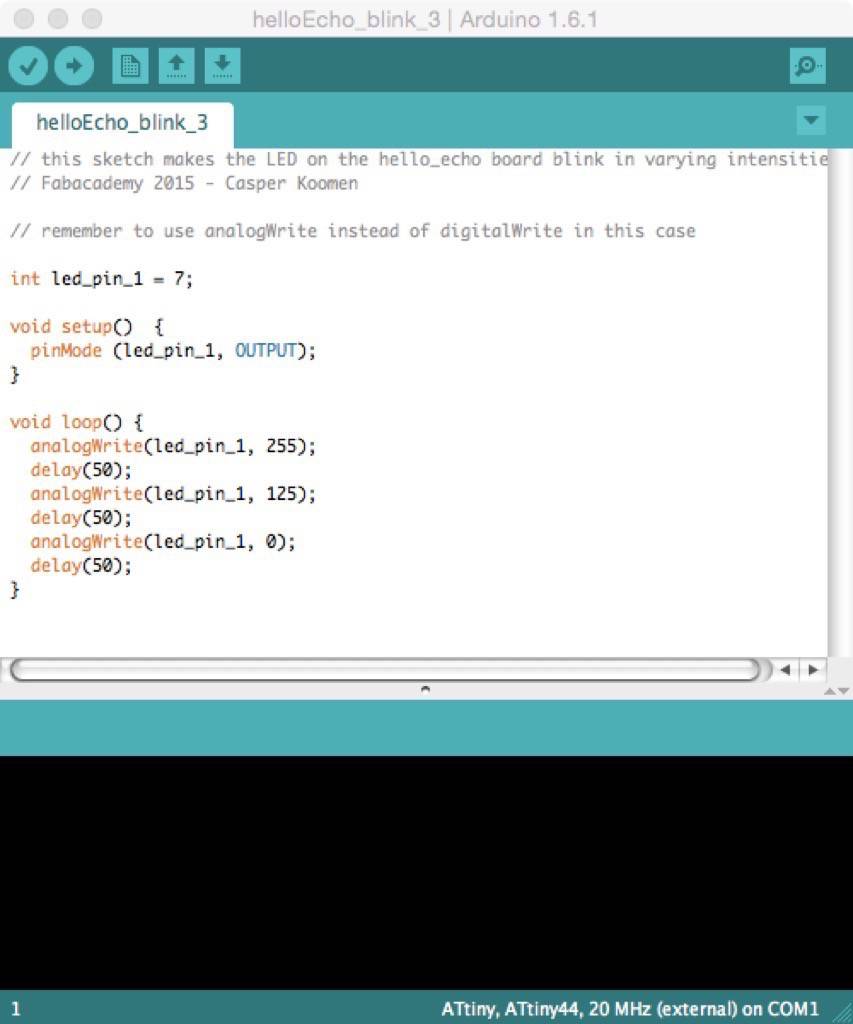Open the Serial Monitor magnifier icon
The height and width of the screenshot is (1024, 853).
807,65
